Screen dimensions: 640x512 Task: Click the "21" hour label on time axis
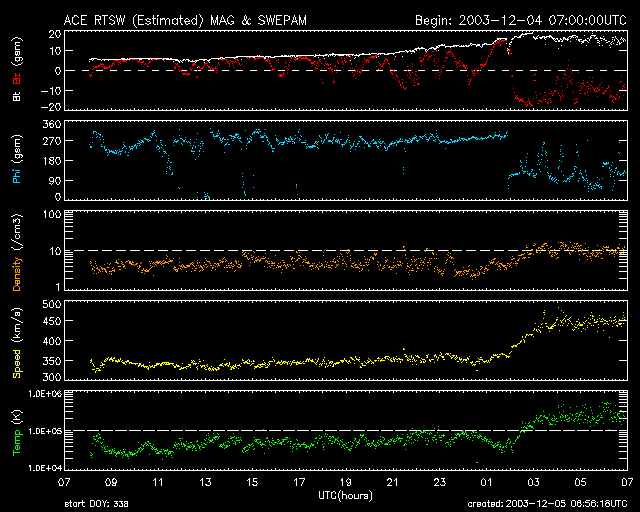click(x=393, y=483)
